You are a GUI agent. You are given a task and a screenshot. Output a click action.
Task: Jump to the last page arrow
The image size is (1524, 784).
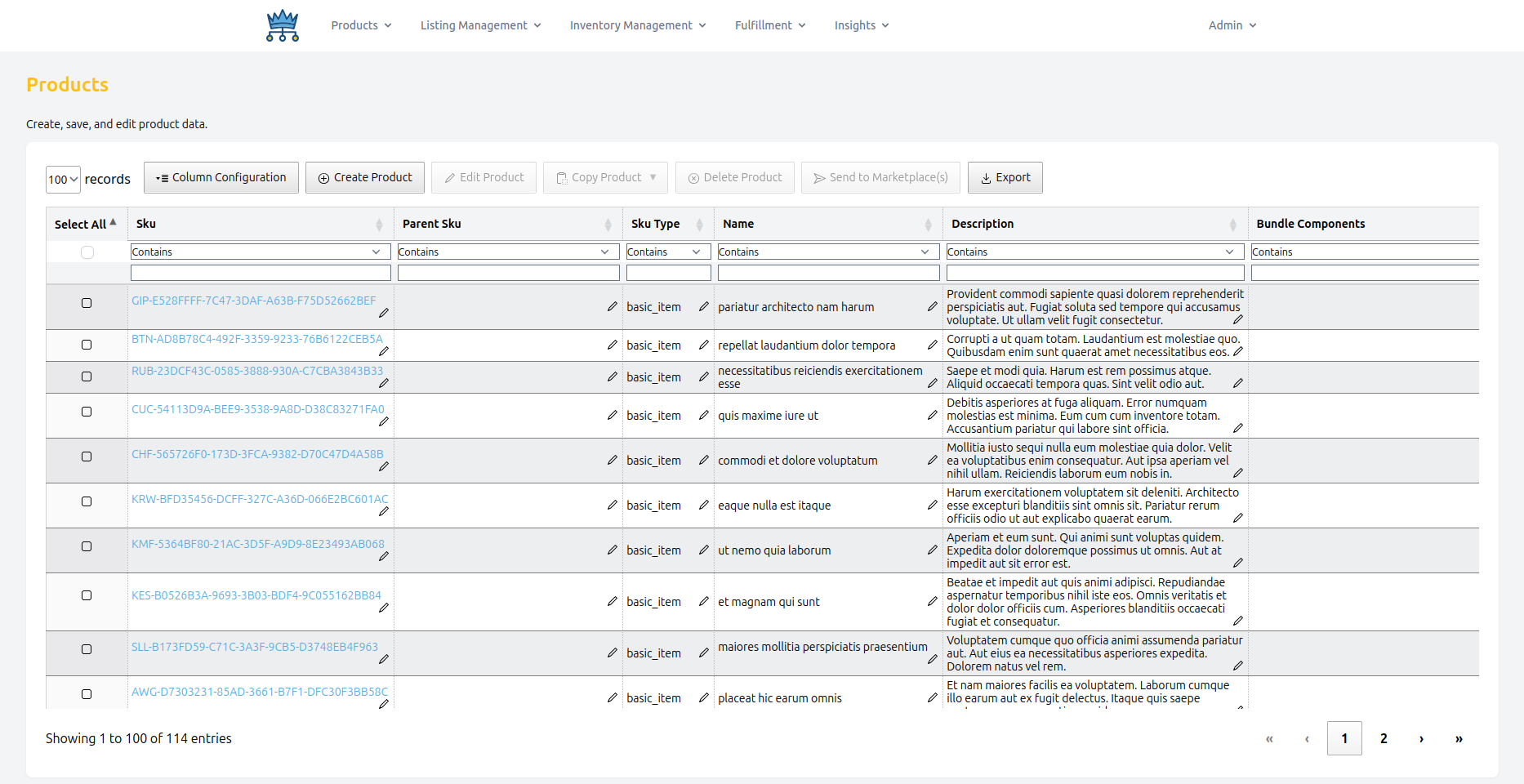click(x=1459, y=738)
